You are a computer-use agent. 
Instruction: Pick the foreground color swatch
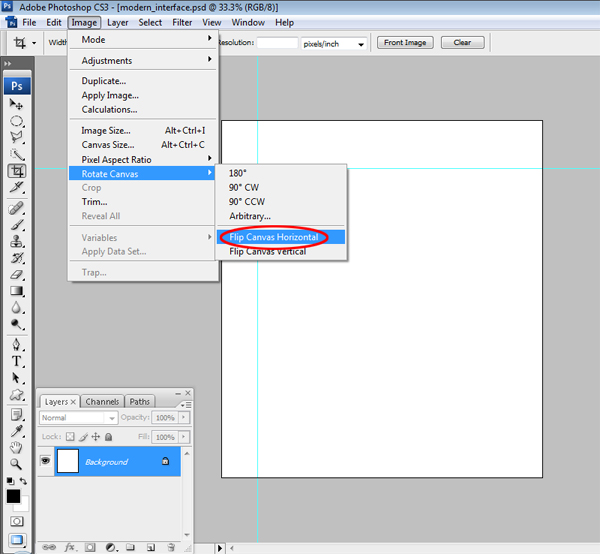tap(13, 496)
